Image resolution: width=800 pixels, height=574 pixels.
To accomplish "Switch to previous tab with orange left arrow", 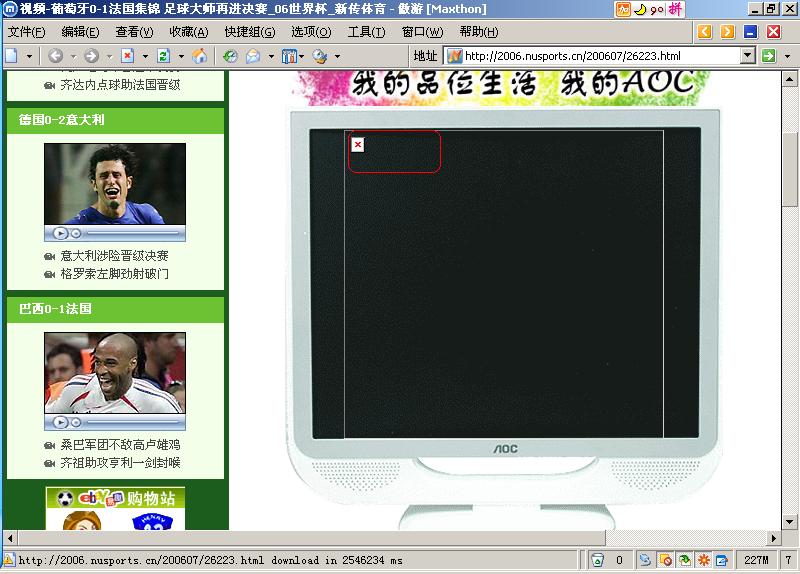I will click(705, 32).
